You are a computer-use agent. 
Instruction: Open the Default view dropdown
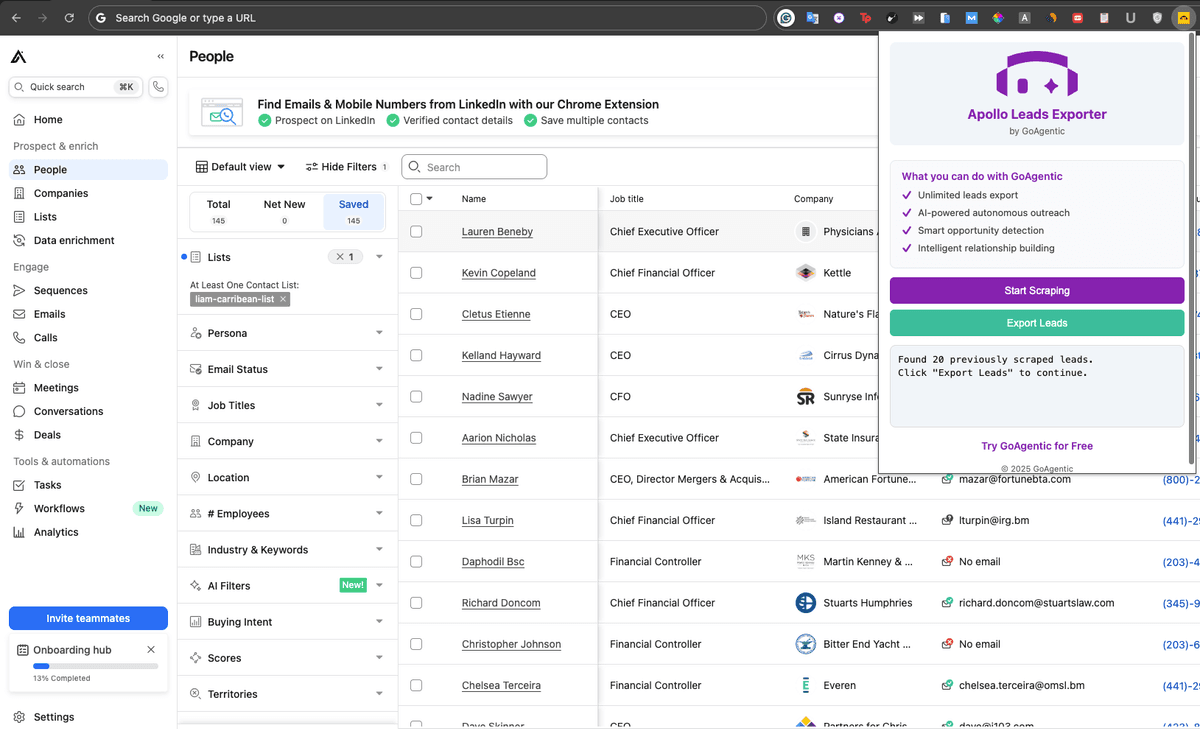coord(241,167)
